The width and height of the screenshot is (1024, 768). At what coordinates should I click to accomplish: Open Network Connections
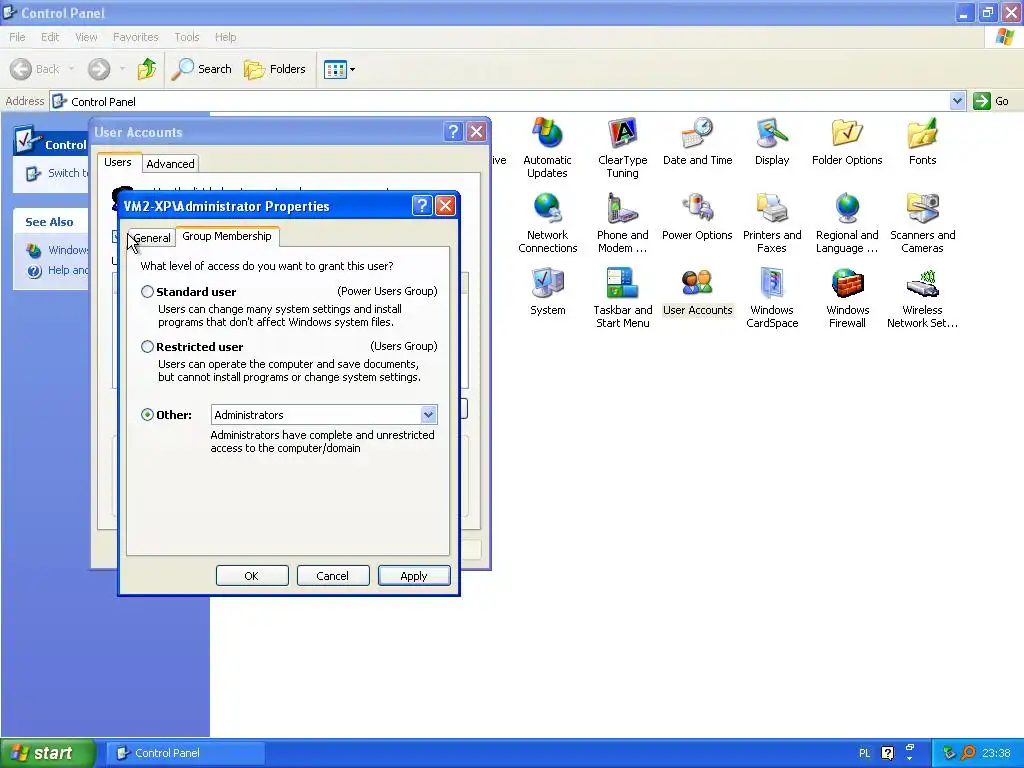tap(547, 223)
